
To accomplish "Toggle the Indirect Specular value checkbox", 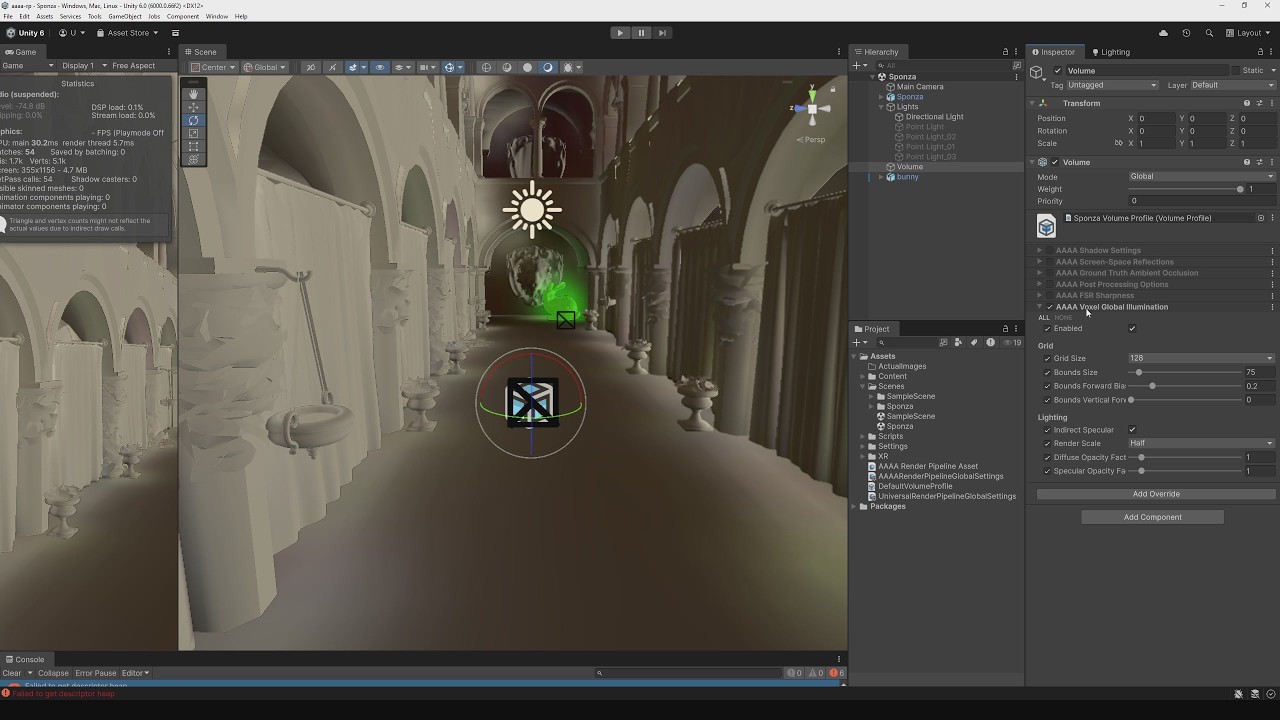I will click(x=1132, y=430).
